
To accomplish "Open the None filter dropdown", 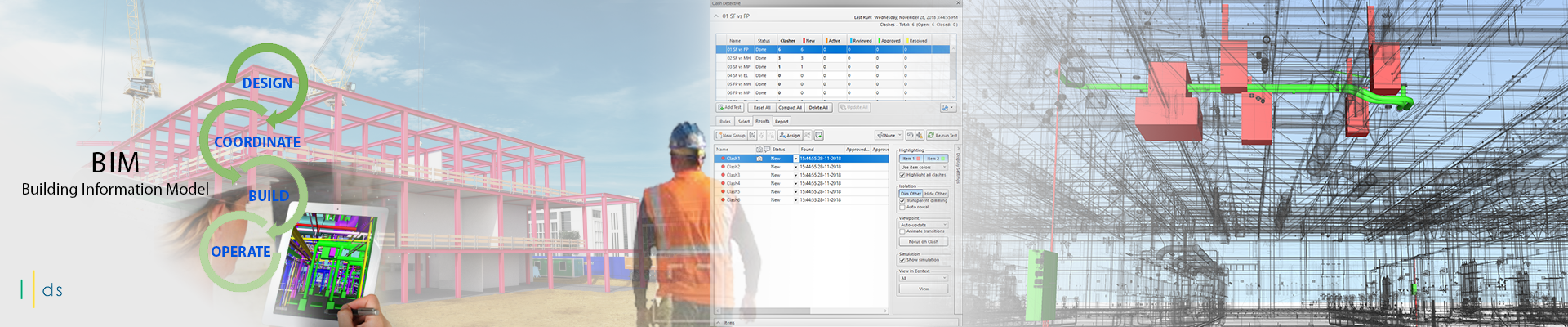I will [889, 135].
